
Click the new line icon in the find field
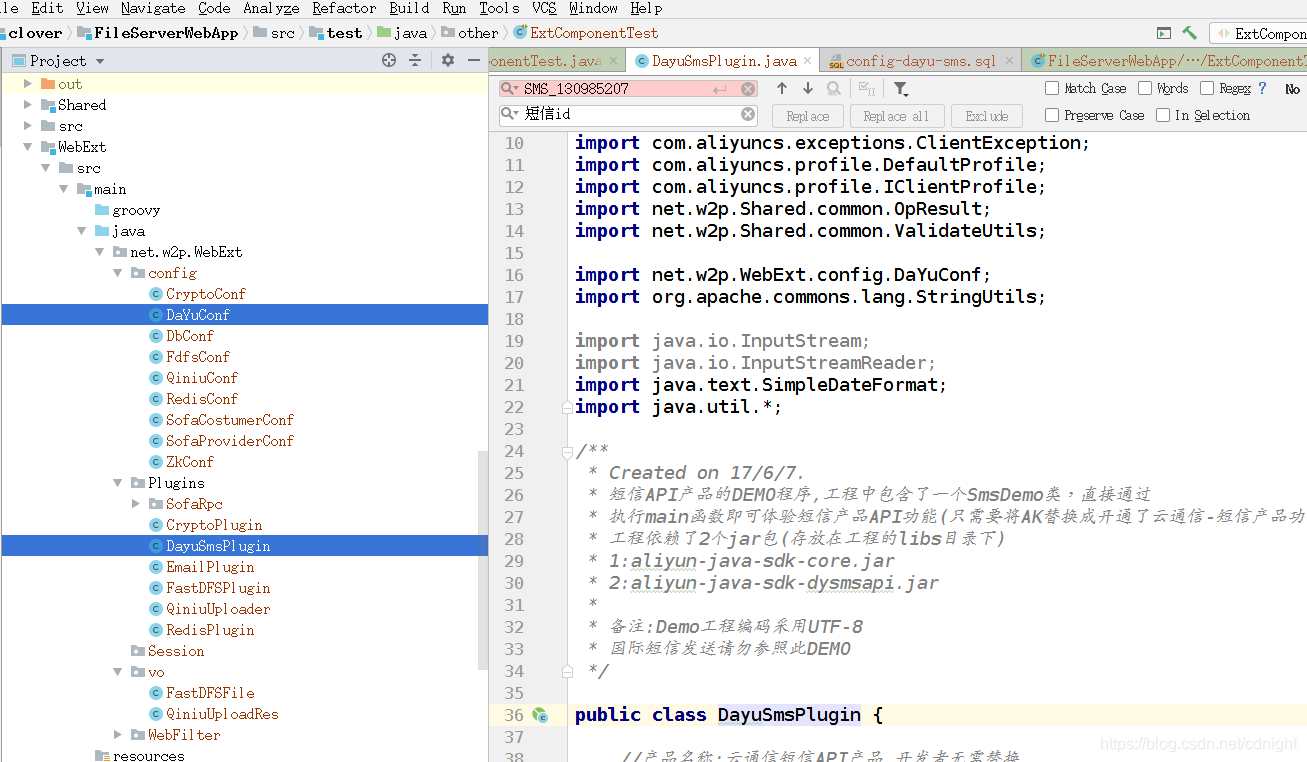[x=720, y=89]
